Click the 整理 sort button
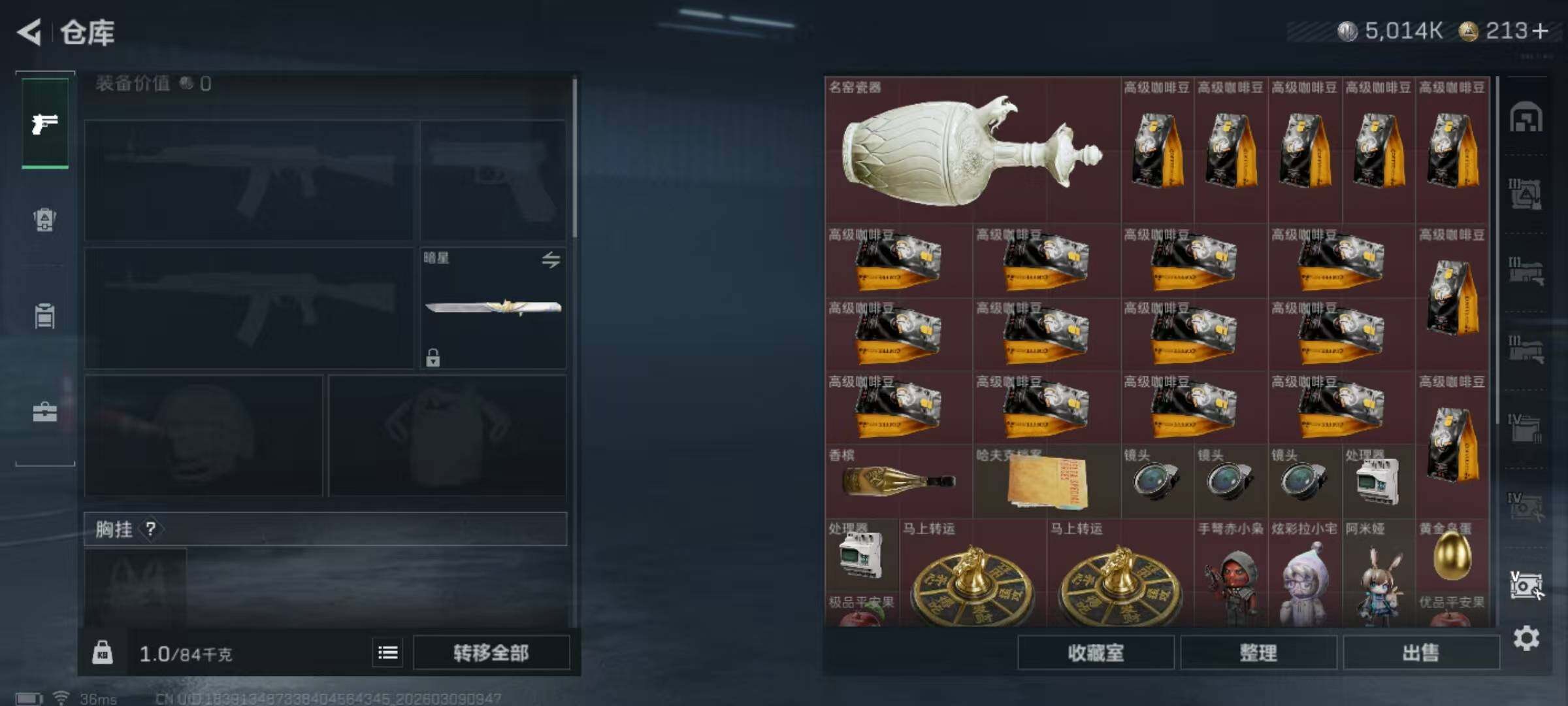The width and height of the screenshot is (1568, 706). pos(1258,652)
